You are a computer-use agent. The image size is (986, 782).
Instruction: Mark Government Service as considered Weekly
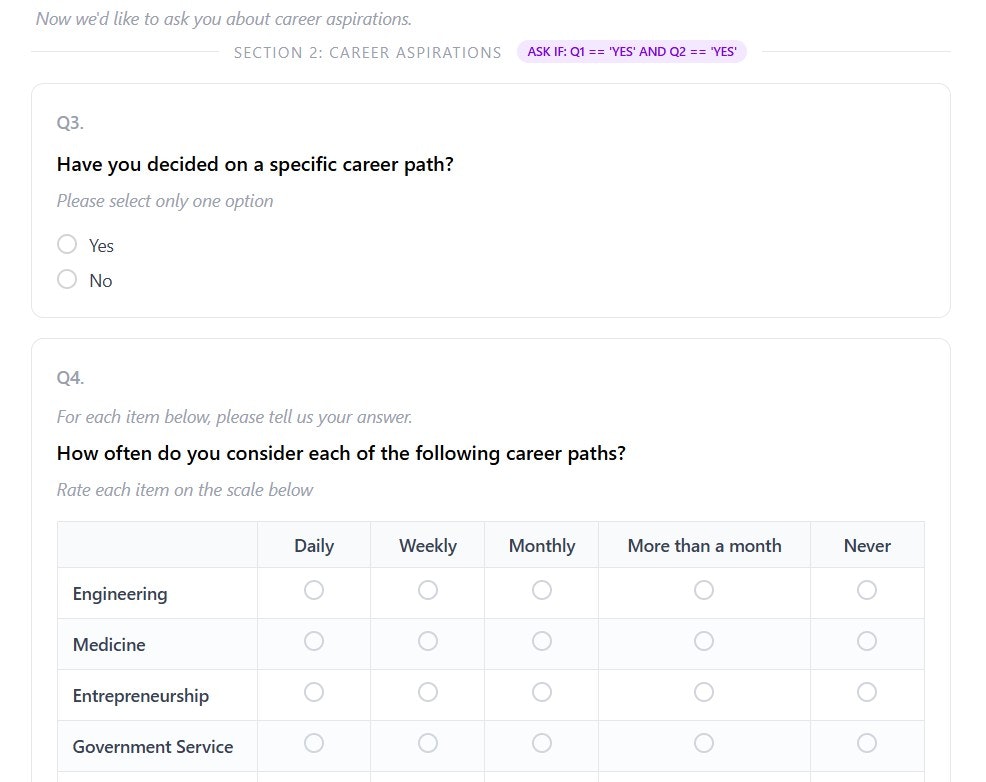tap(427, 743)
